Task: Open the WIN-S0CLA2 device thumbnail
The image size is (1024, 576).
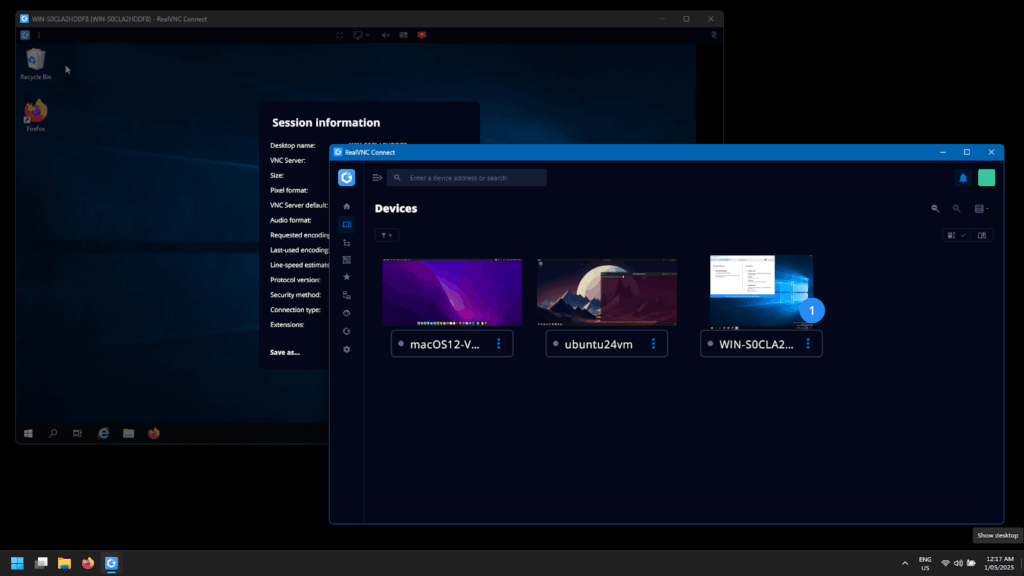Action: (761, 291)
